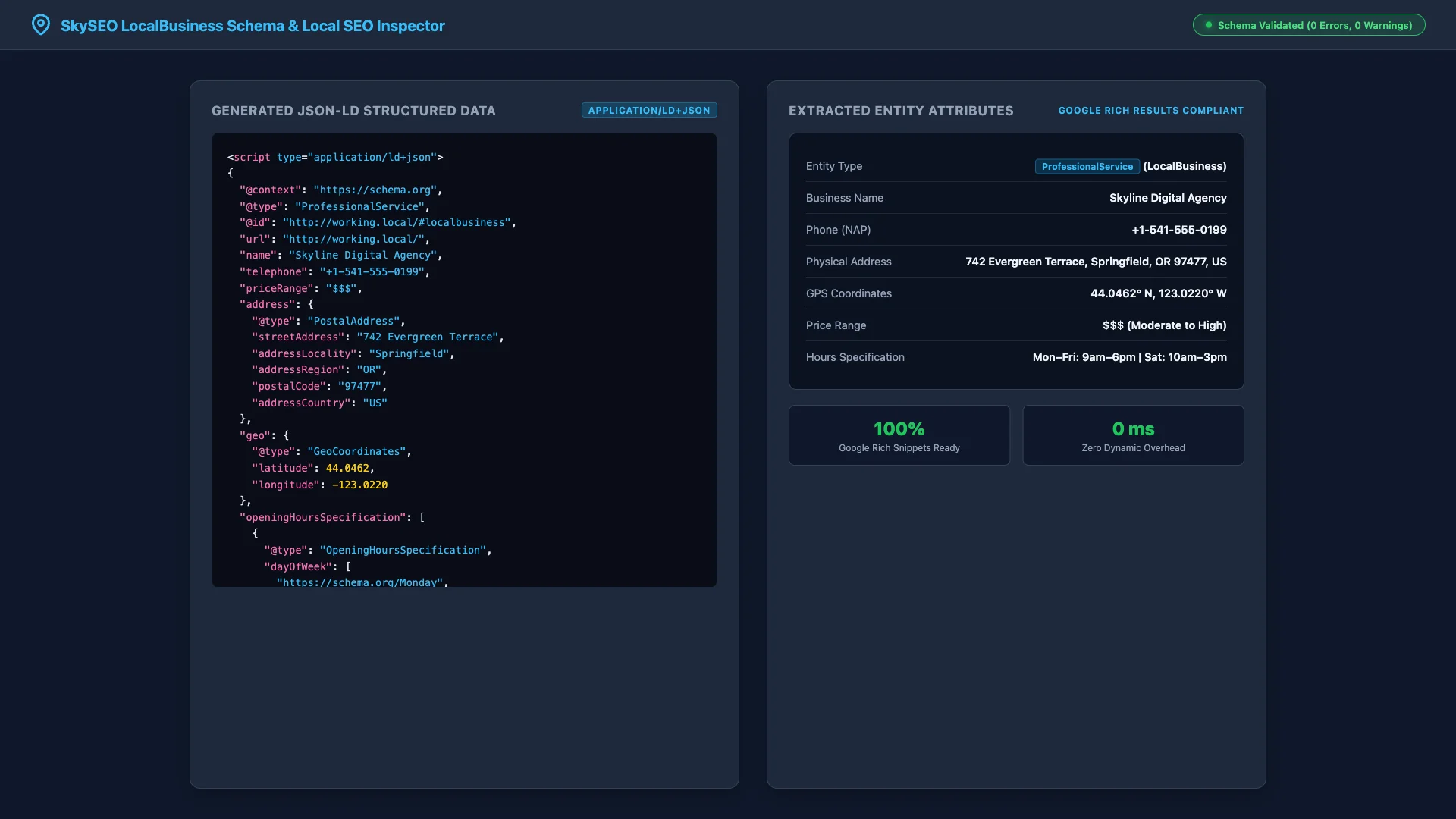Select the Extracted Entity Attributes heading

[x=901, y=111]
